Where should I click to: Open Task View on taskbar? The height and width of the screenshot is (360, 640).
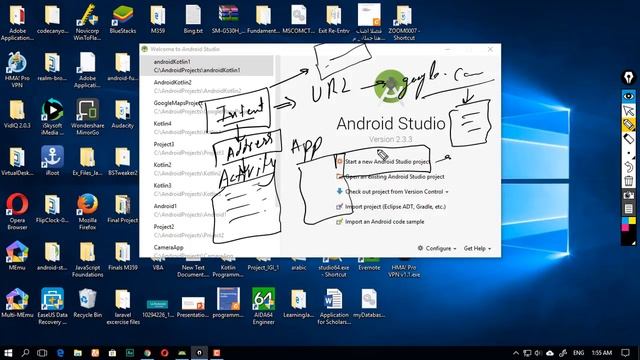[42, 353]
